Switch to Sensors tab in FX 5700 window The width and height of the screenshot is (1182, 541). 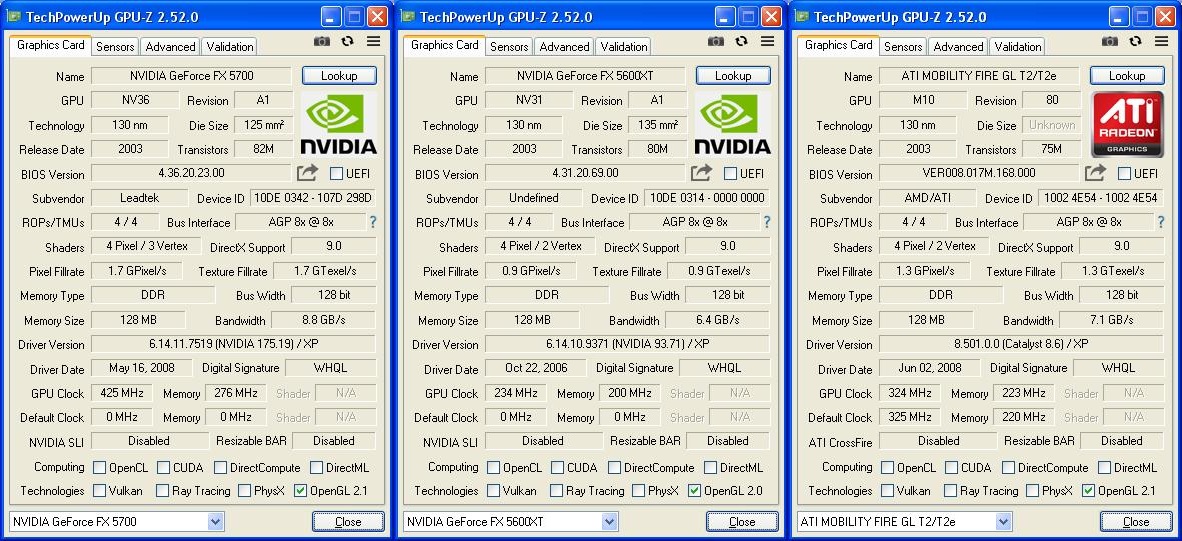coord(115,46)
